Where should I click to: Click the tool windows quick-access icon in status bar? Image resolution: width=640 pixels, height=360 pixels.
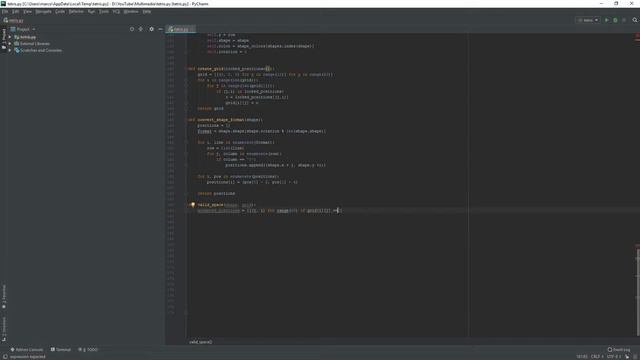tap(5, 357)
